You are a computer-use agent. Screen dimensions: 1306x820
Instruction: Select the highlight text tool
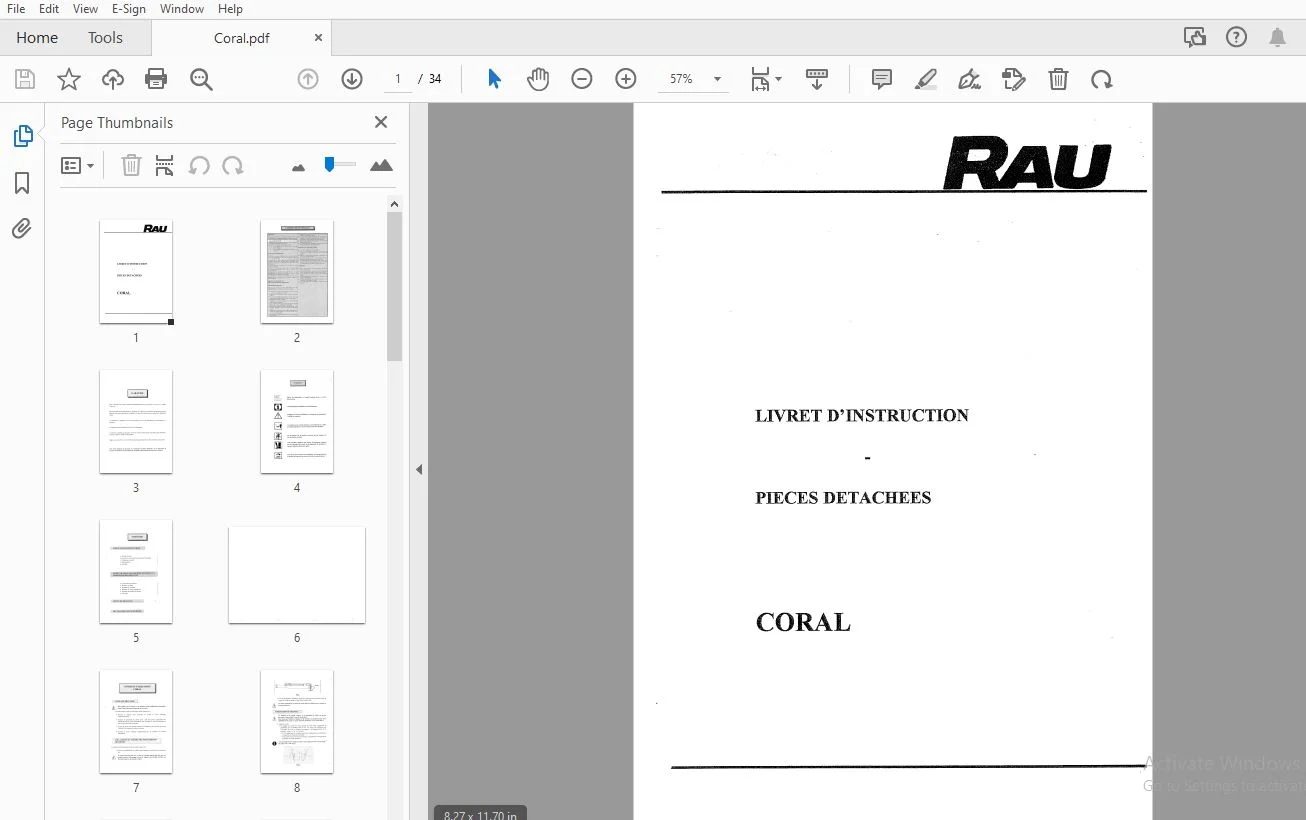(x=926, y=79)
